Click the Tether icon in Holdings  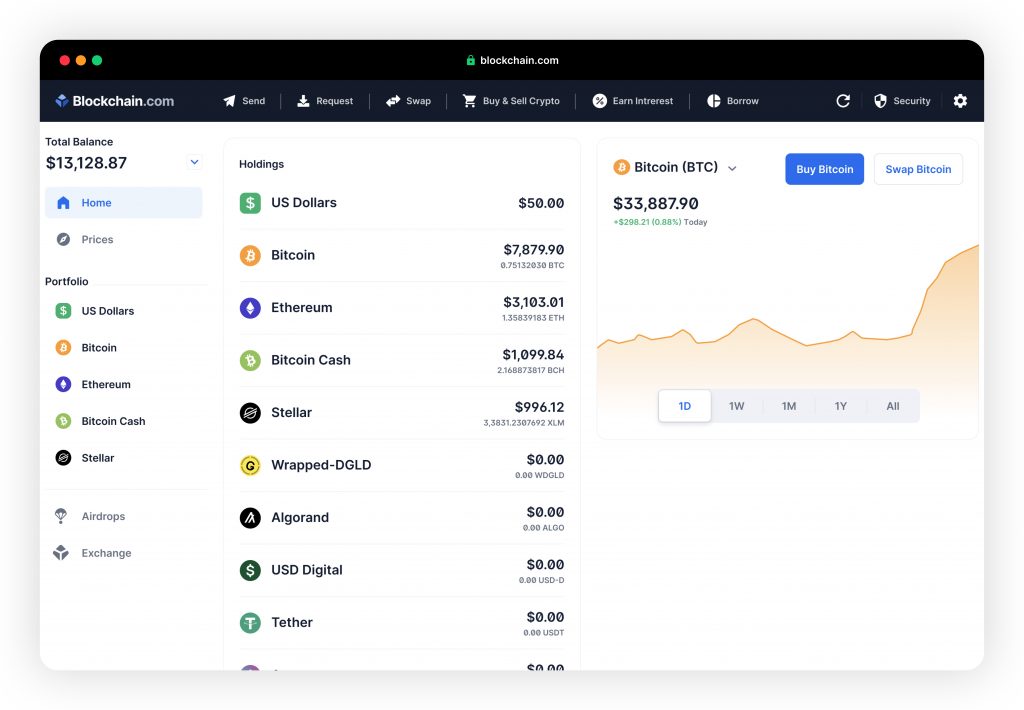250,622
